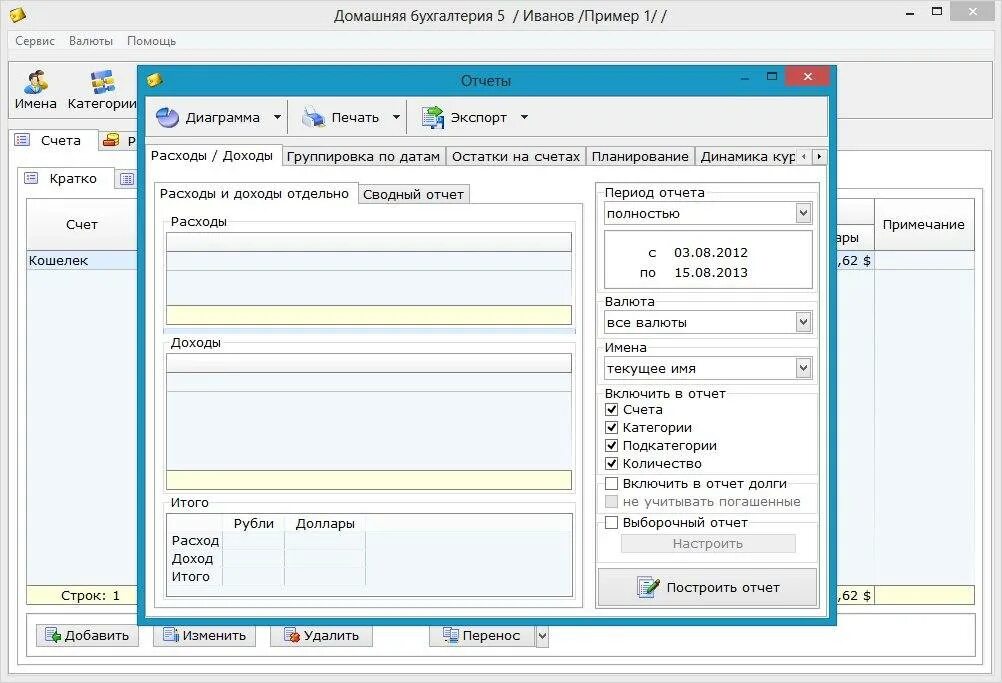Expand the Диаграмма dropdown arrow
Screen dimensions: 1002x683
277,118
